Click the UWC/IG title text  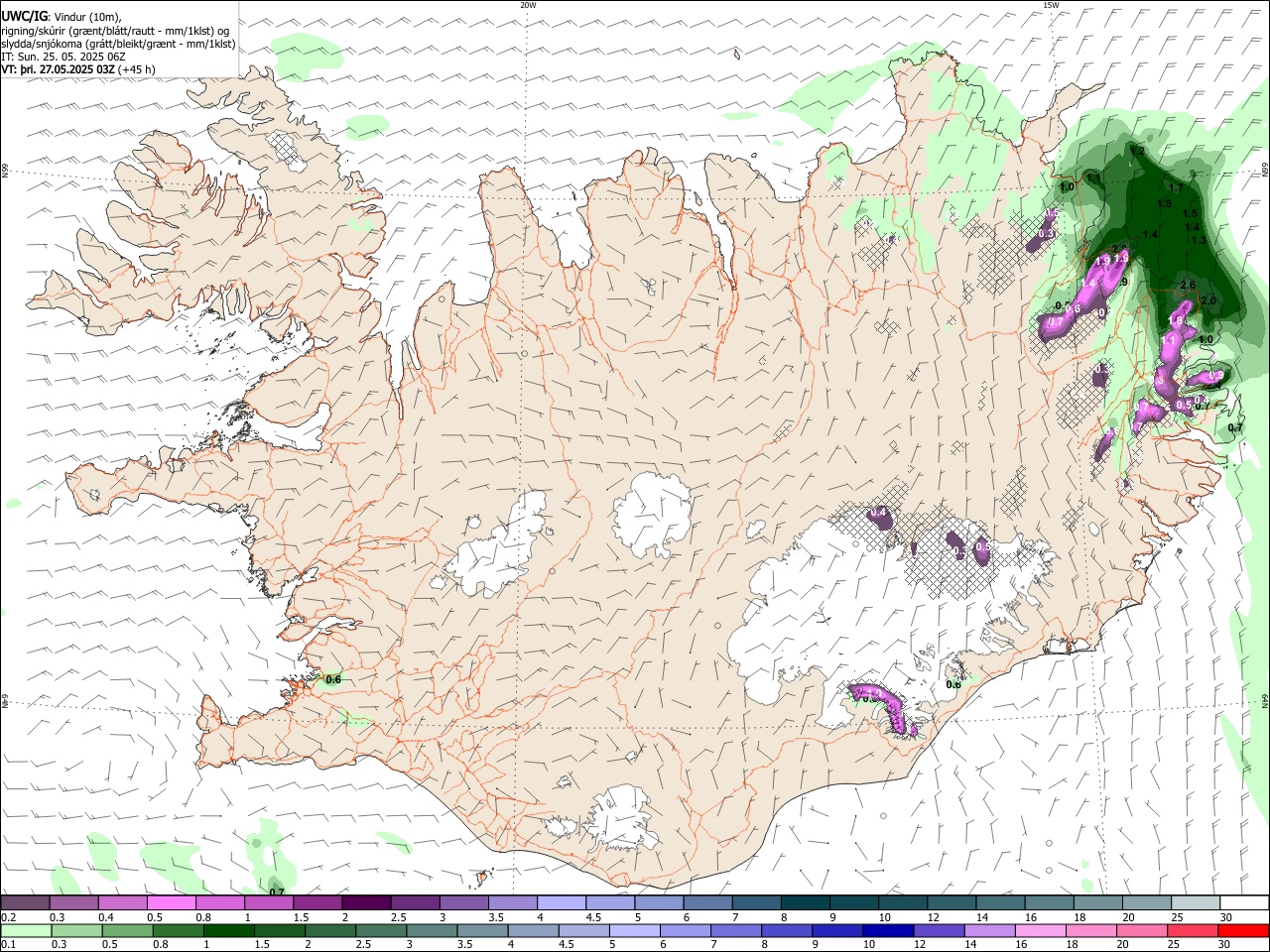[24, 16]
